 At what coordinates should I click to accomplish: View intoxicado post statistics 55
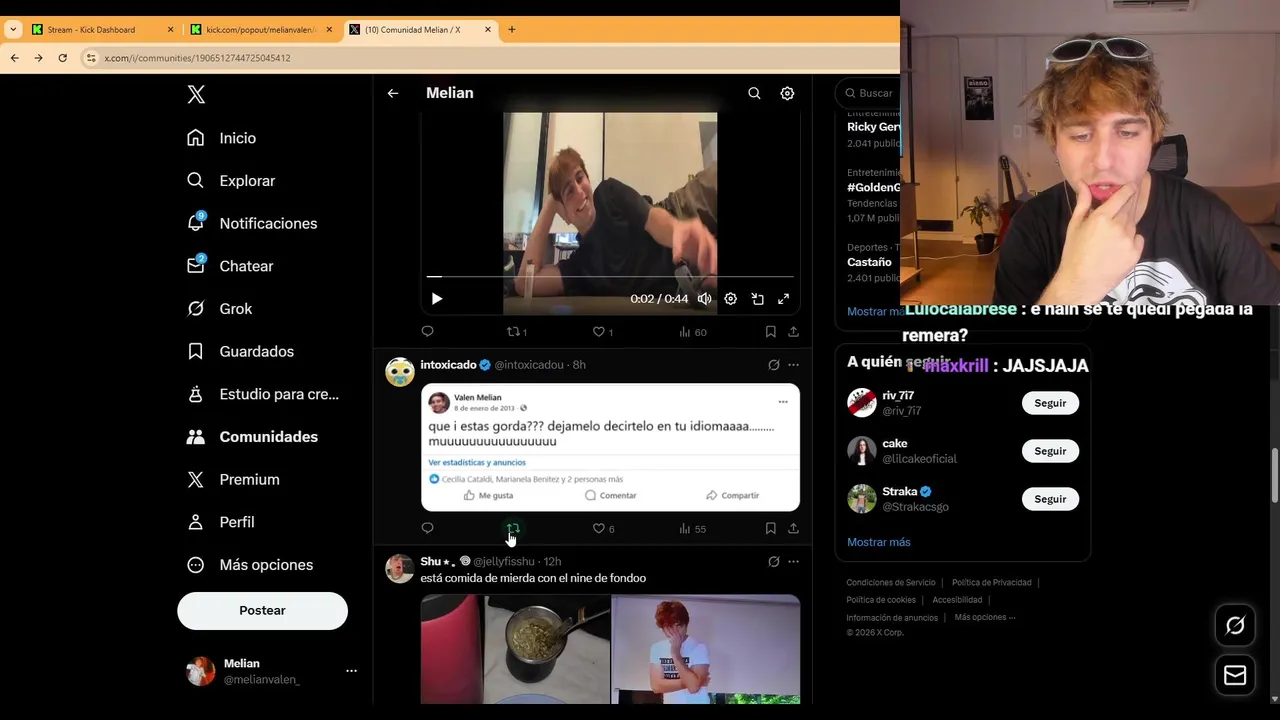point(692,528)
